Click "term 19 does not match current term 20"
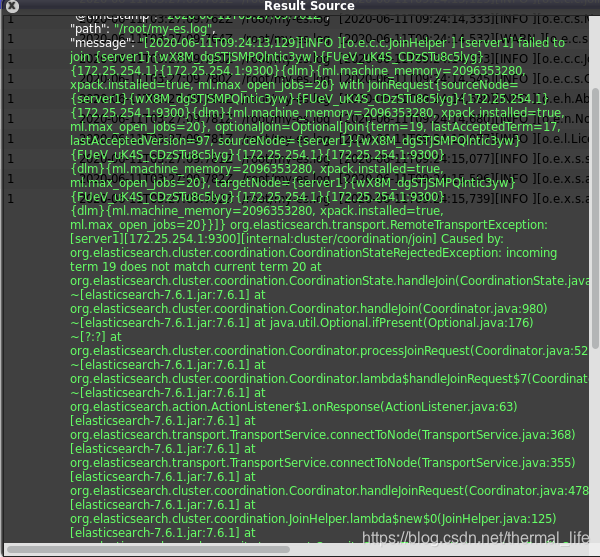 point(186,267)
